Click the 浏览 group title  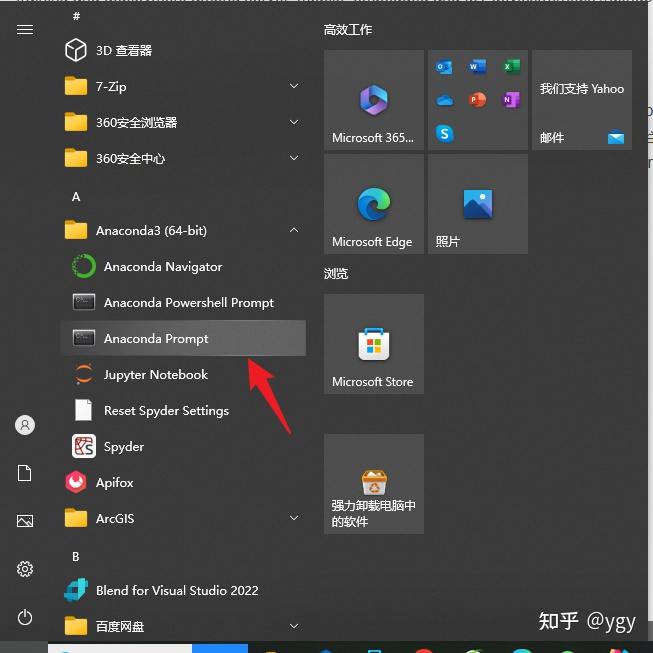tap(336, 274)
